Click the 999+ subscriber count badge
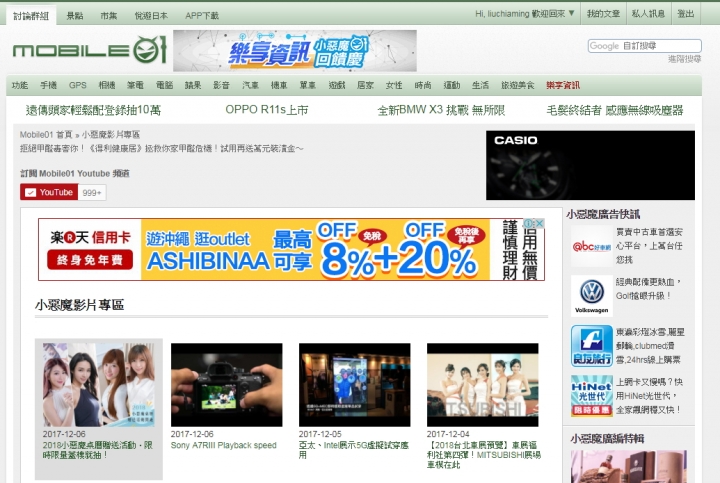 click(92, 193)
